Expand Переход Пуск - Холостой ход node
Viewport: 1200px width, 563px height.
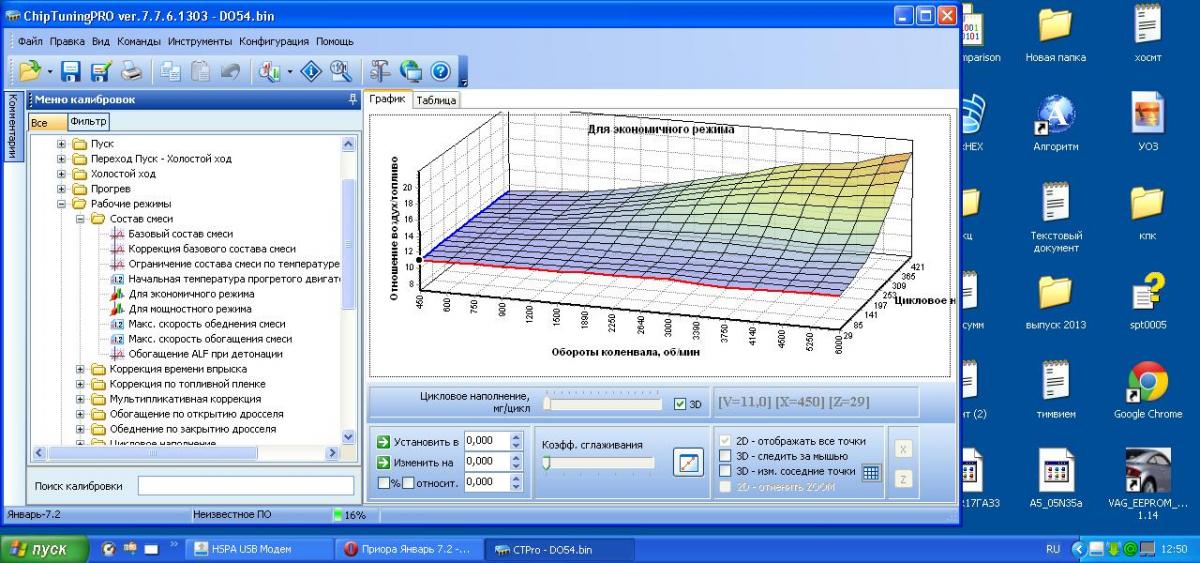tap(62, 159)
